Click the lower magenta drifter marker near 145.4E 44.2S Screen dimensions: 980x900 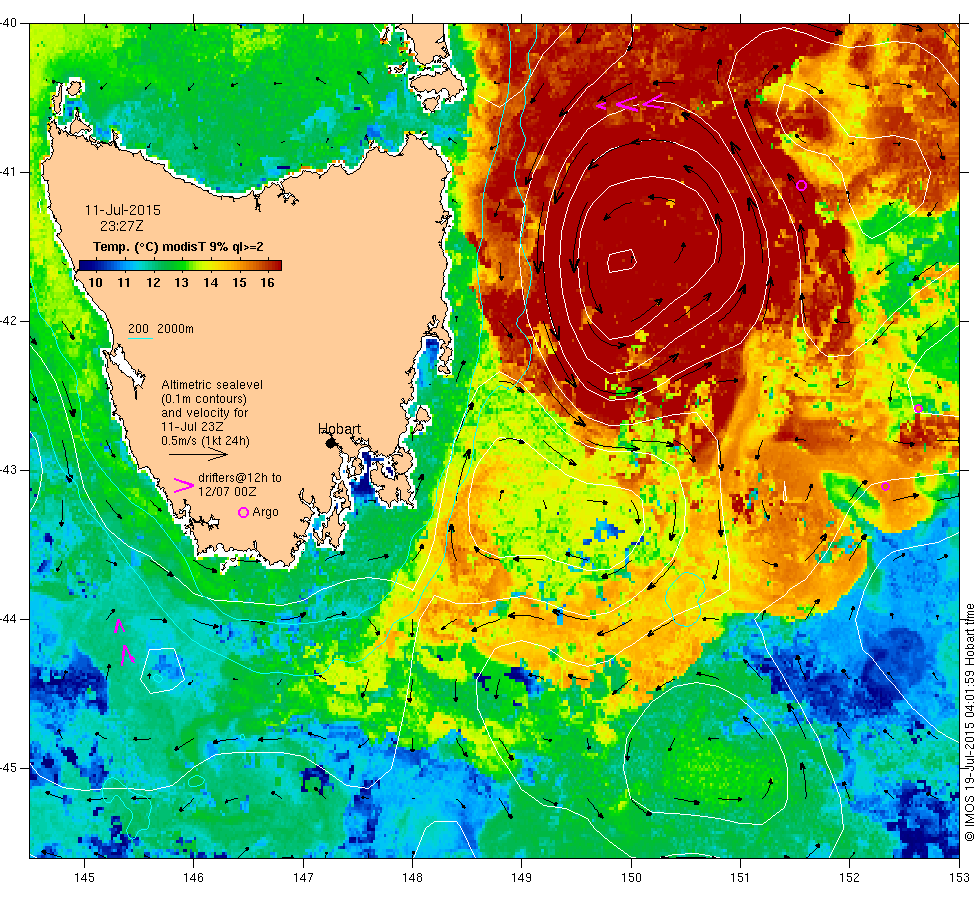(127, 654)
